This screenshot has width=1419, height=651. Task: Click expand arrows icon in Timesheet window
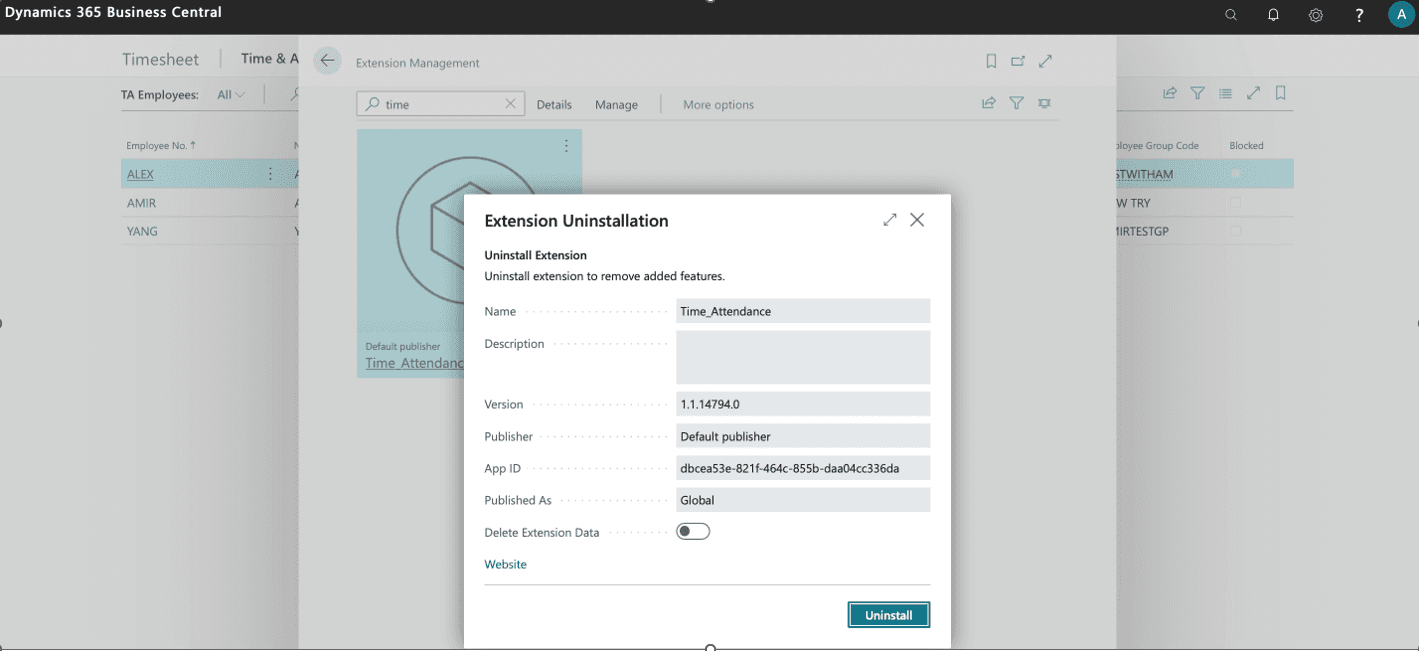[1253, 93]
